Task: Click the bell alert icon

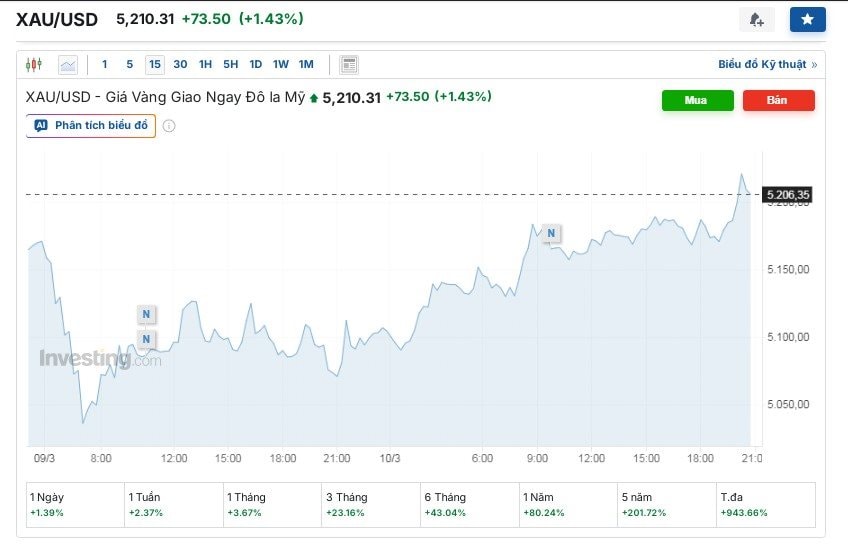Action: point(756,19)
